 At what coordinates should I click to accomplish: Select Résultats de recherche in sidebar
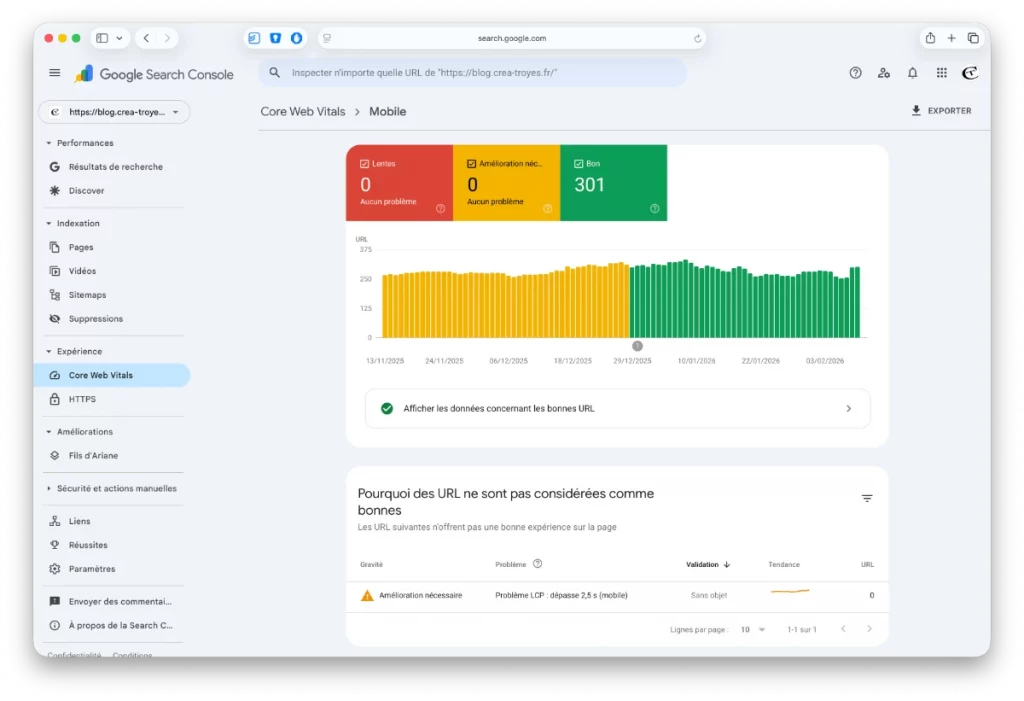(x=115, y=167)
